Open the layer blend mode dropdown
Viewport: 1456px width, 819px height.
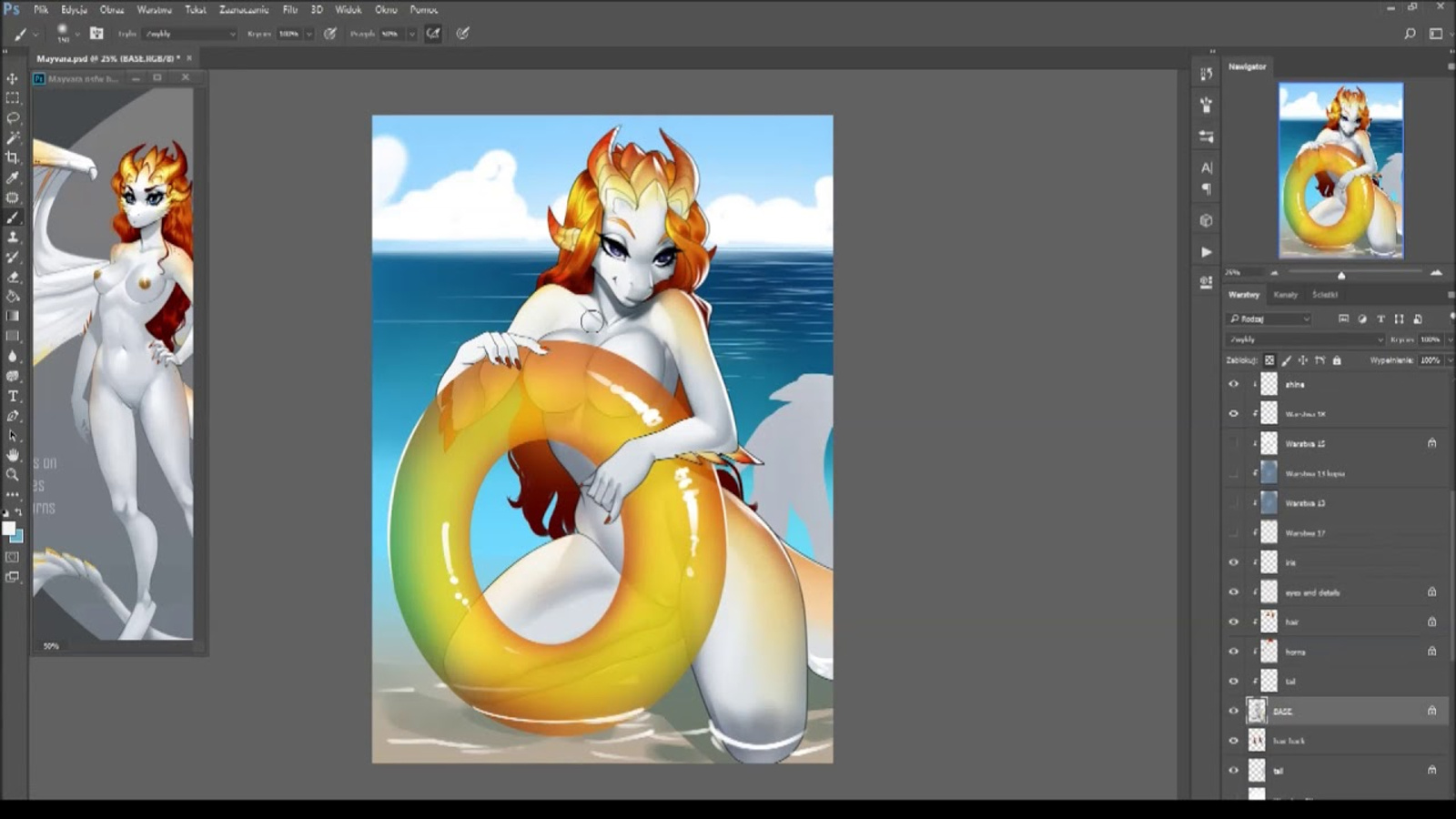click(x=1305, y=339)
